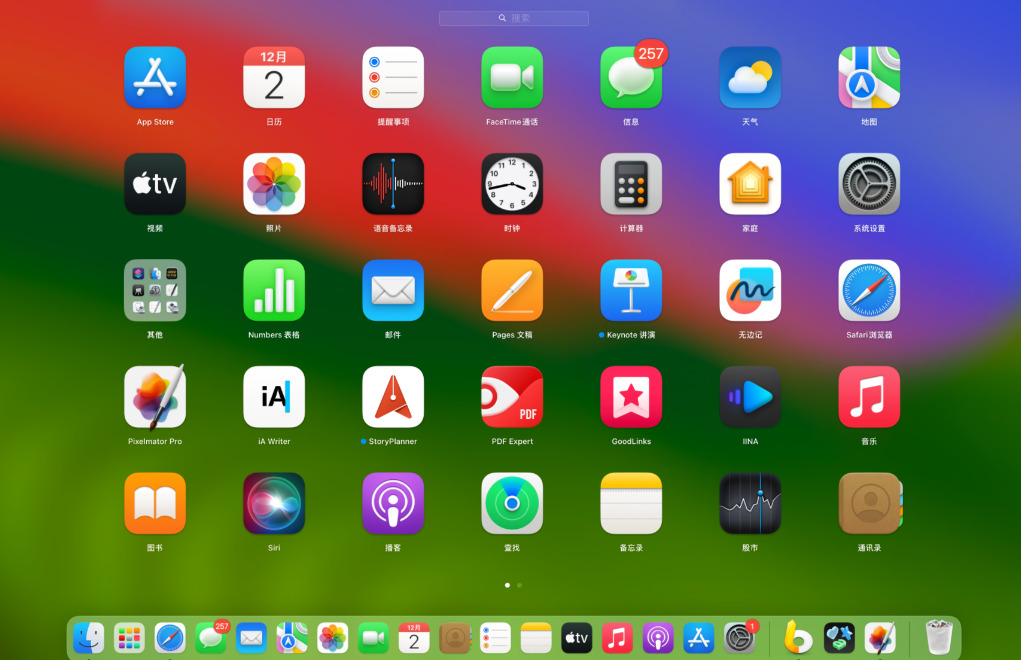This screenshot has width=1021, height=660.
Task: Open the Trash in the Dock
Action: pos(938,637)
